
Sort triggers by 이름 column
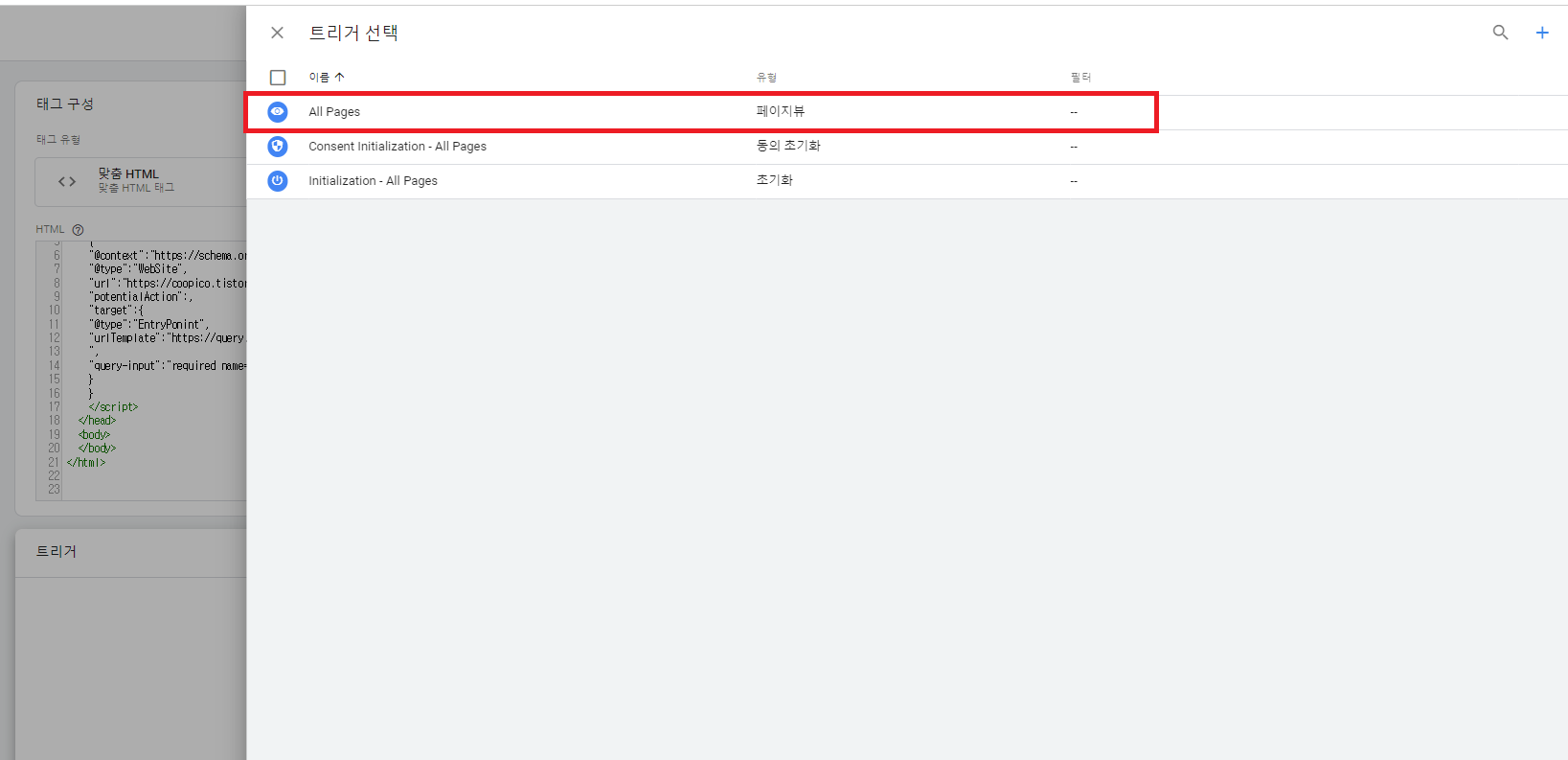pyautogui.click(x=326, y=78)
